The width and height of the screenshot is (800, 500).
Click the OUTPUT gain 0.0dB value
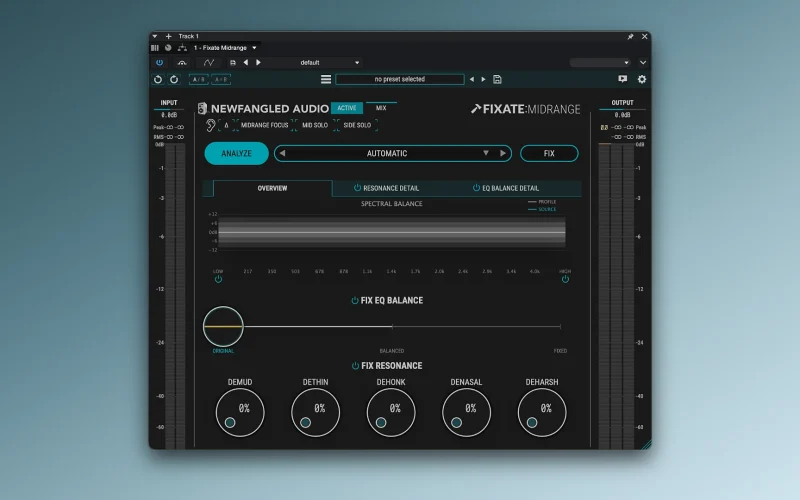(622, 115)
